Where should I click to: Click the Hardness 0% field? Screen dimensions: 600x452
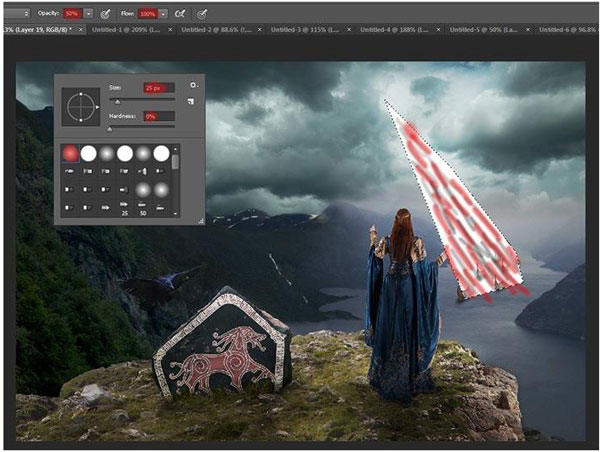(159, 116)
